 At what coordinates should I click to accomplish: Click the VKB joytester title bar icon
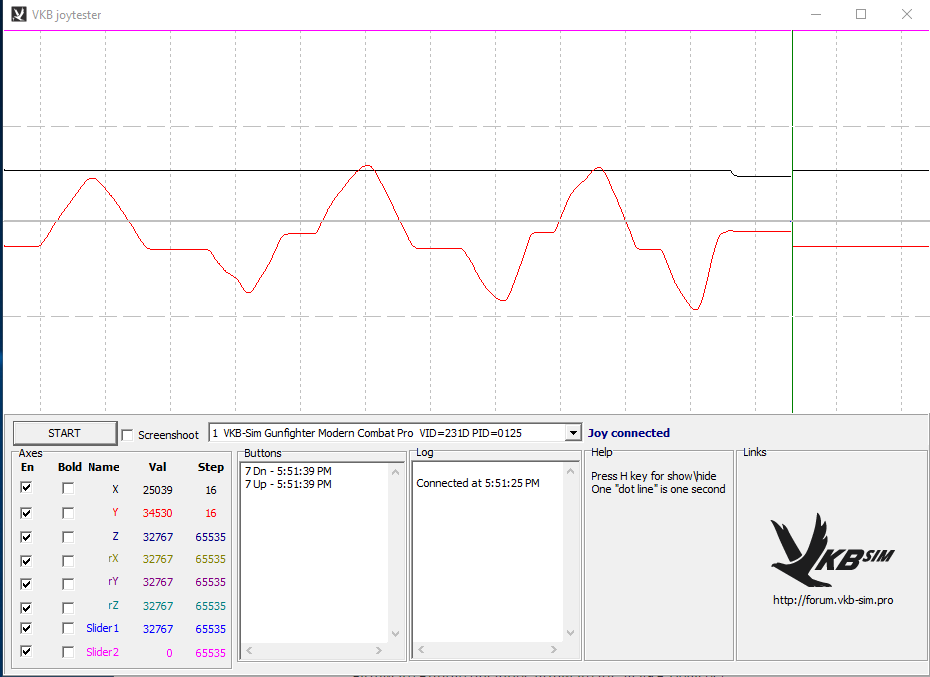(18, 14)
